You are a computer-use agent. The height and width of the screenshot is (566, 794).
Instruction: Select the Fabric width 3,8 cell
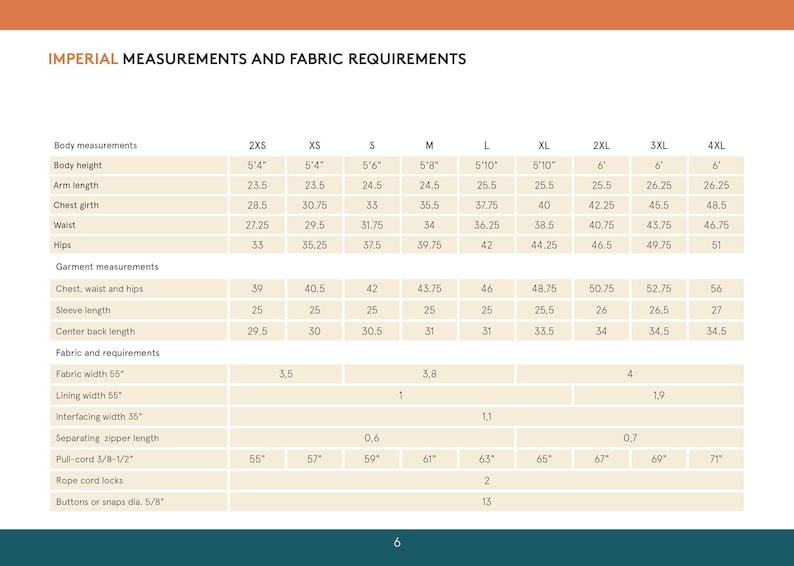click(x=429, y=374)
